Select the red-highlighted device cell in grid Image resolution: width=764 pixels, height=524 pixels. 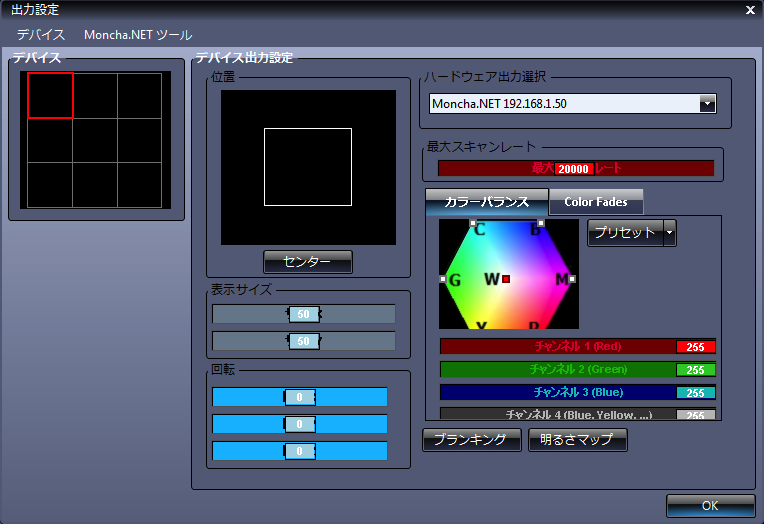(x=50, y=95)
